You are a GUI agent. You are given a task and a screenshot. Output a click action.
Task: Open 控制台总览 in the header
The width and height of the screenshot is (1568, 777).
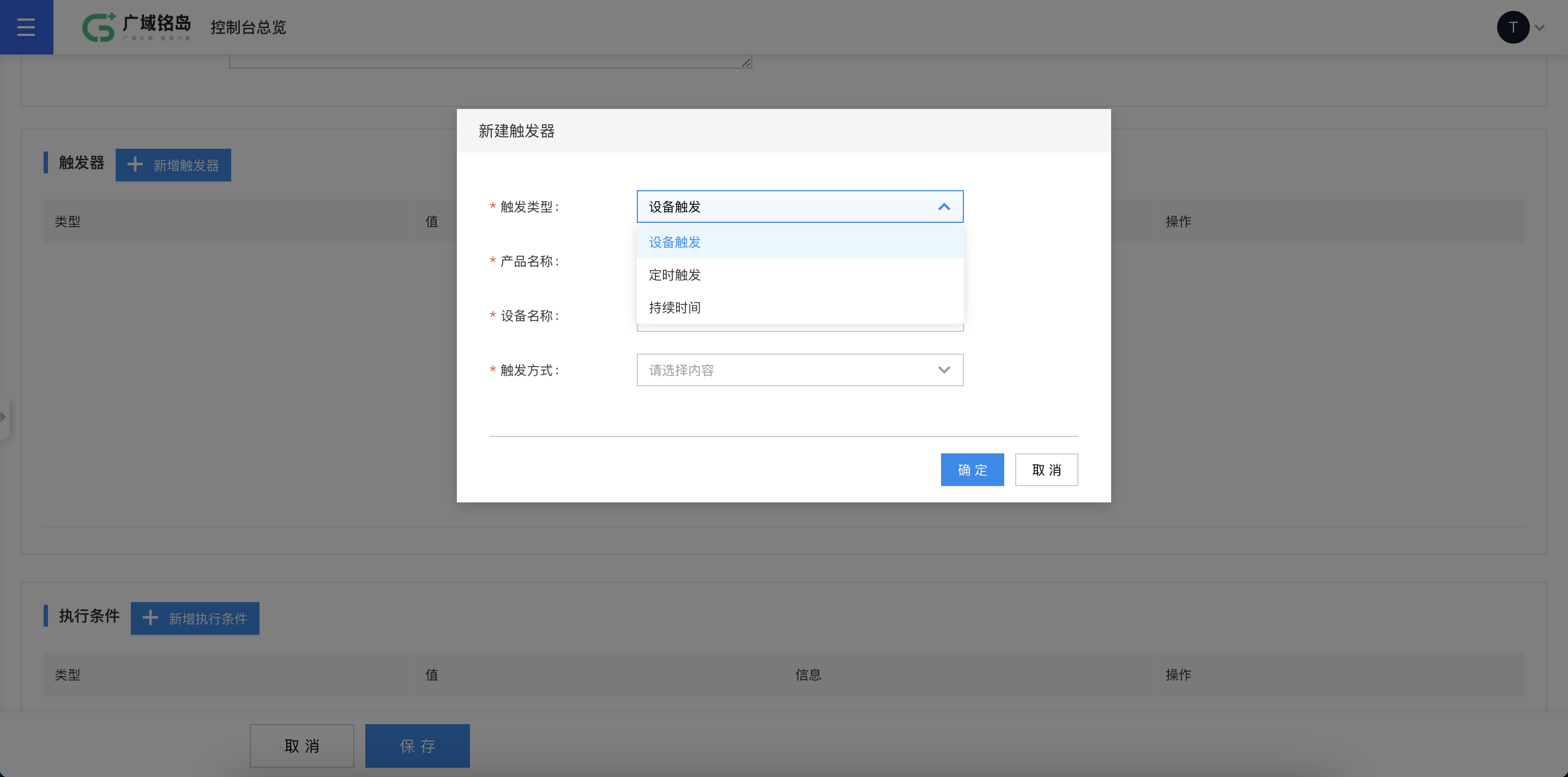click(x=249, y=27)
